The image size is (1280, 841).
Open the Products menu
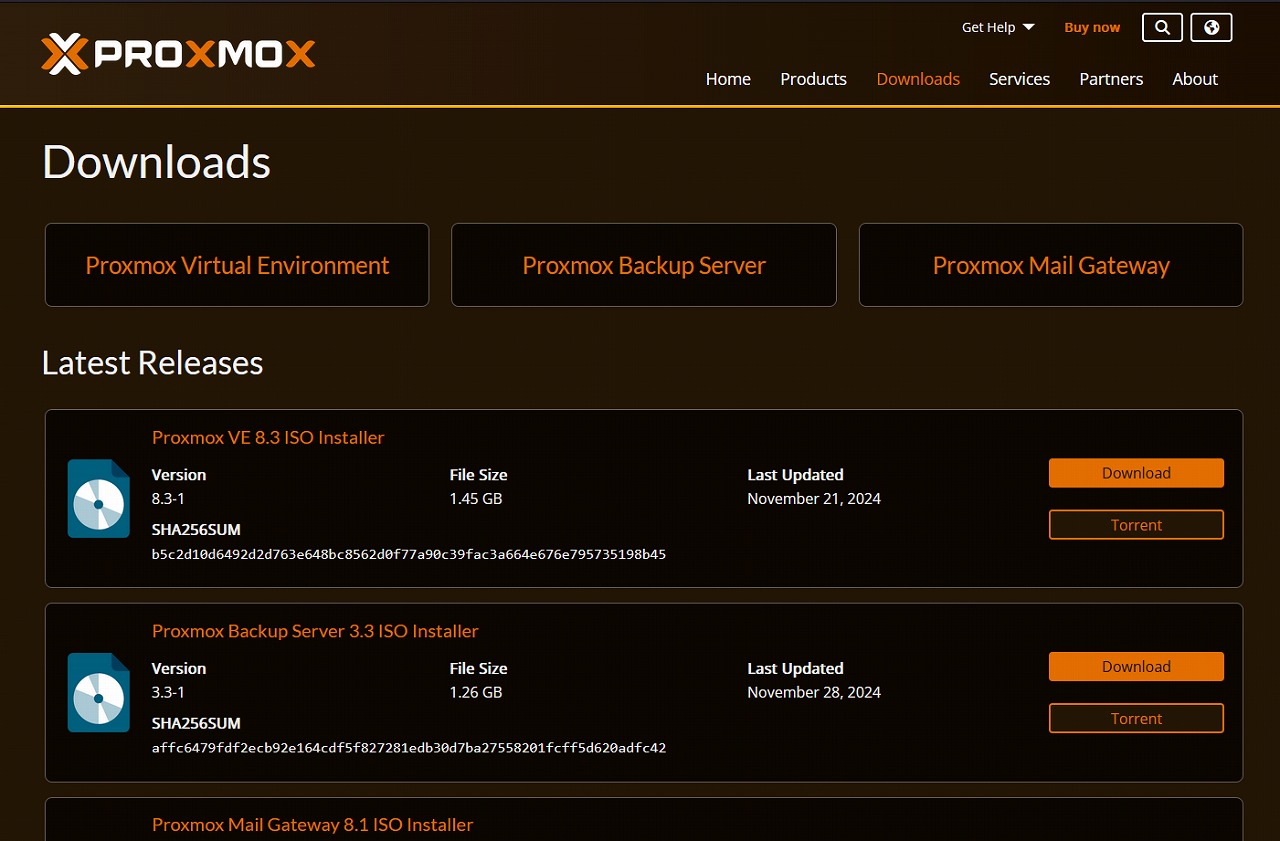tap(813, 79)
